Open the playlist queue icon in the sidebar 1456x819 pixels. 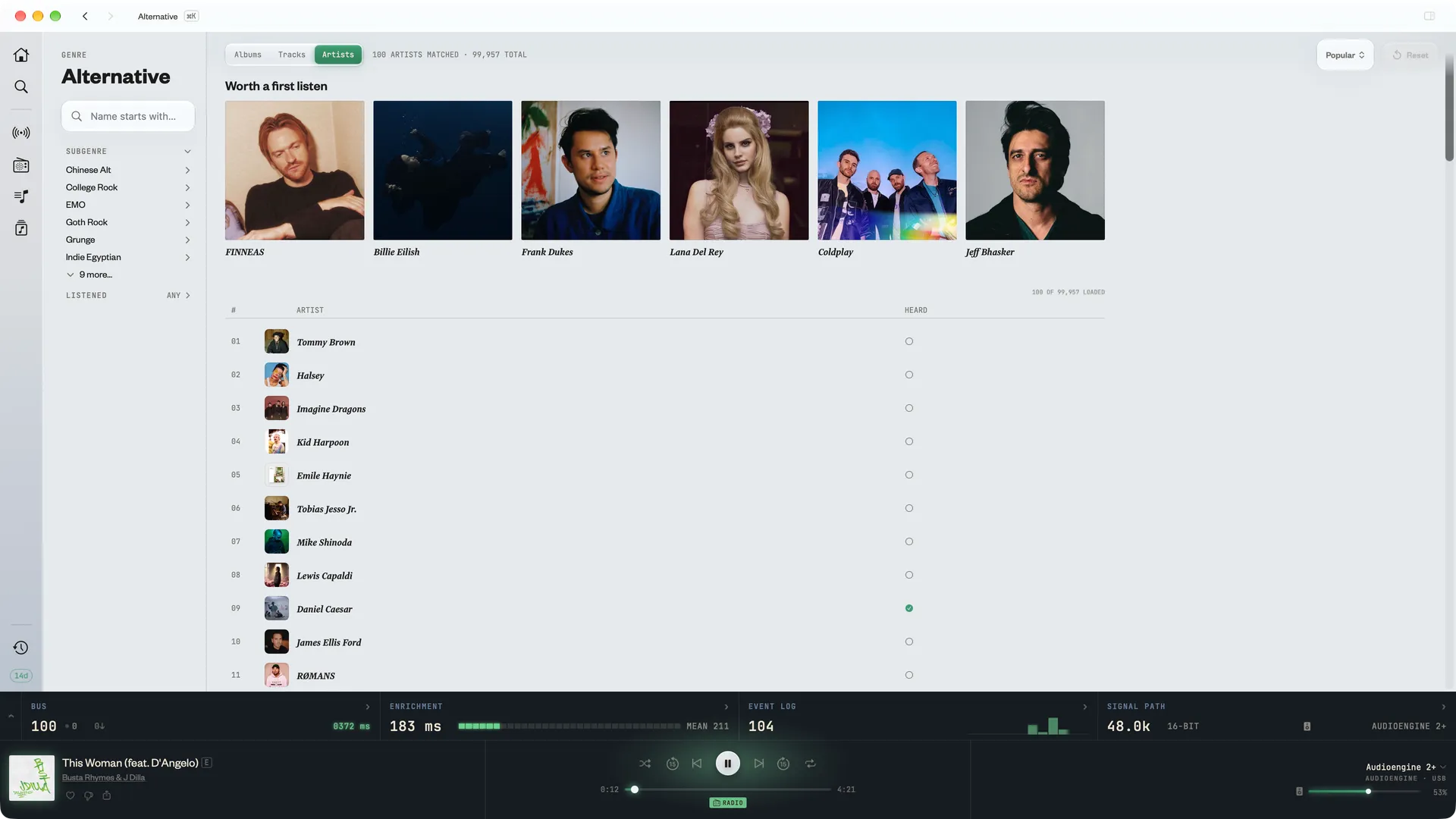tap(21, 196)
